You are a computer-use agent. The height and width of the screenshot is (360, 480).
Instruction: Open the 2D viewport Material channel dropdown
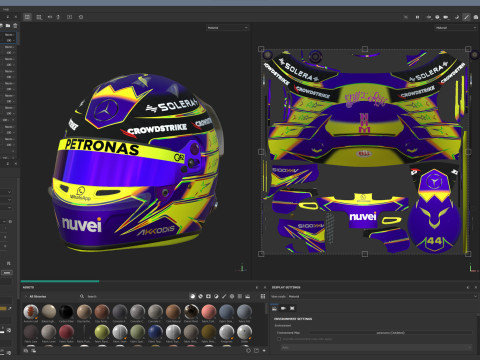click(456, 28)
